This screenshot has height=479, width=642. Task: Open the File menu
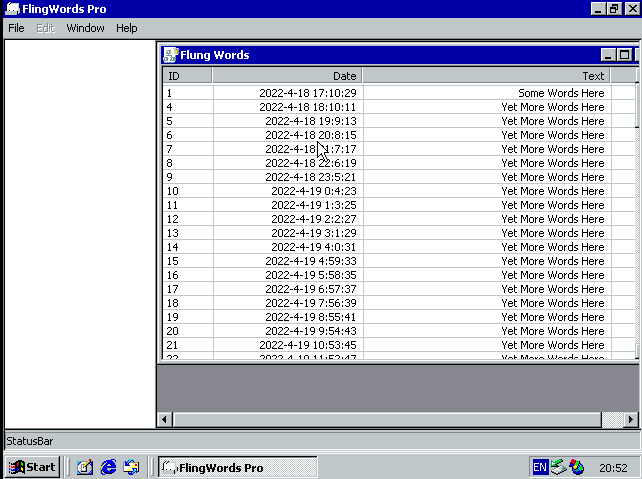coord(16,28)
